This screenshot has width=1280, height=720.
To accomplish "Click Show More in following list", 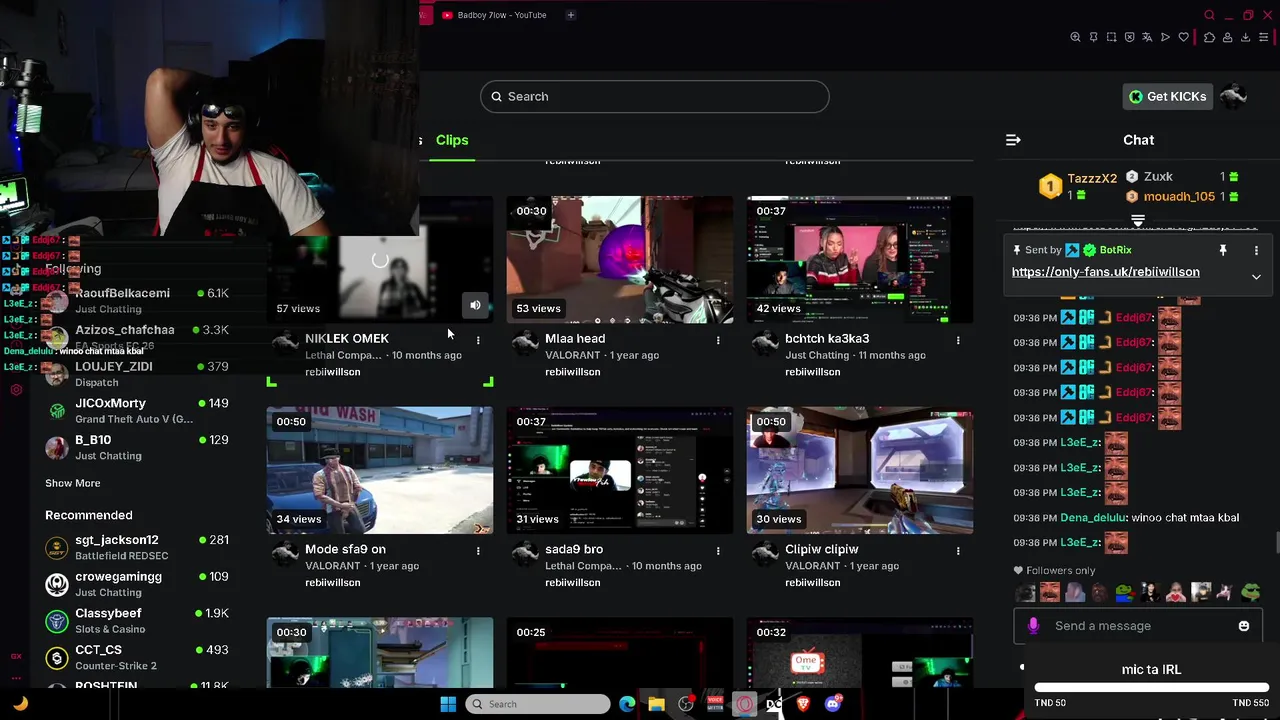I will (x=72, y=483).
